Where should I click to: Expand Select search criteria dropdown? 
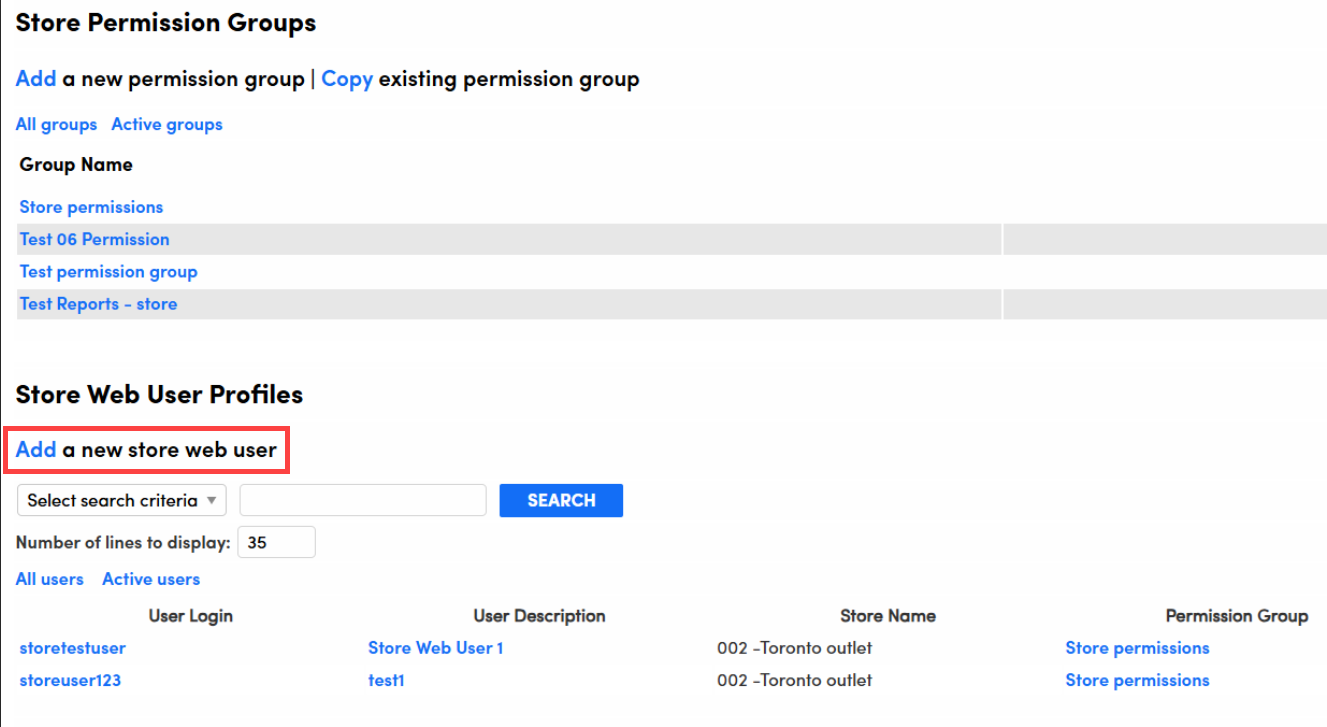pos(122,500)
